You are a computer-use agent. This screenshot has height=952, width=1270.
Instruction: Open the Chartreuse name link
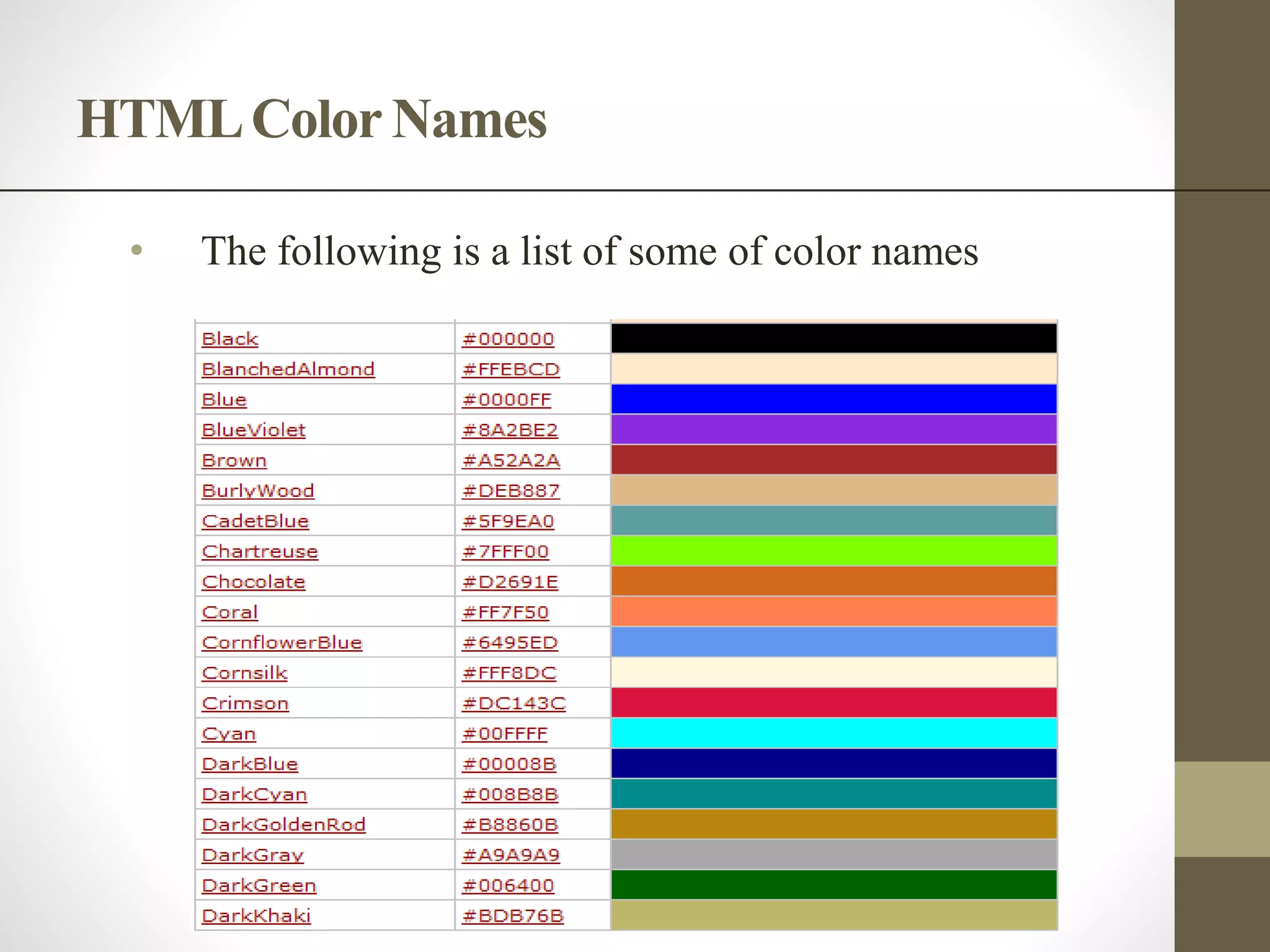coord(260,552)
